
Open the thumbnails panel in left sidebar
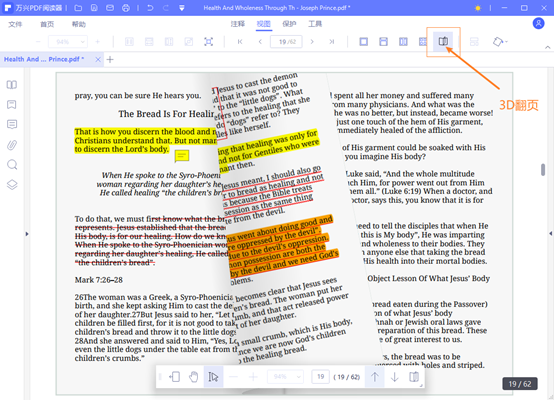(x=12, y=85)
